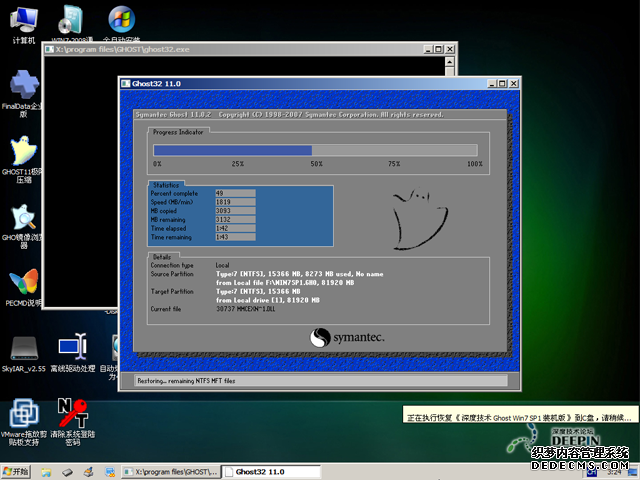Click the Source Partition description line
The height and width of the screenshot is (480, 640).
300,274
